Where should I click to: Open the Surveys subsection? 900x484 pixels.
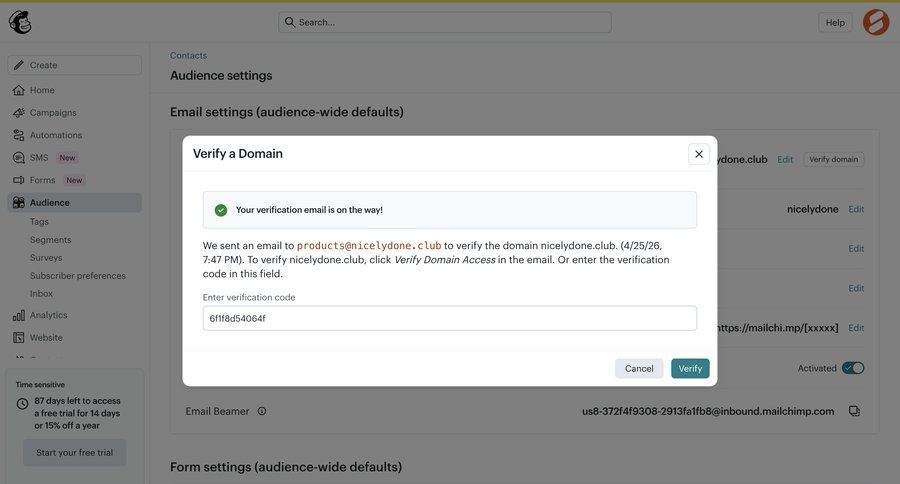point(46,258)
